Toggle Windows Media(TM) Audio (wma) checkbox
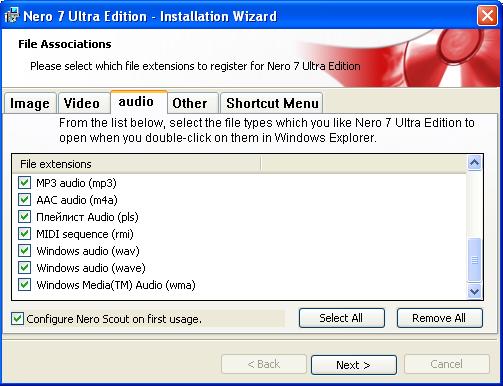This screenshot has width=503, height=386. coord(24,285)
